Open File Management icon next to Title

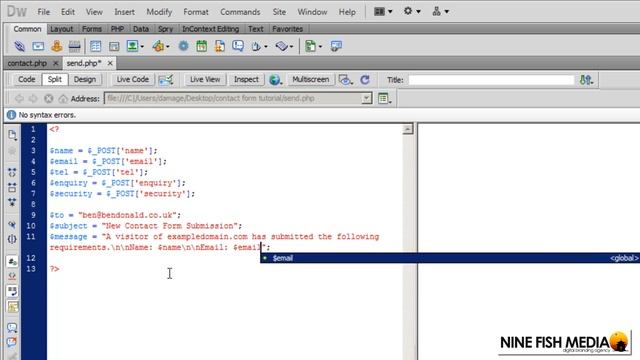586,80
